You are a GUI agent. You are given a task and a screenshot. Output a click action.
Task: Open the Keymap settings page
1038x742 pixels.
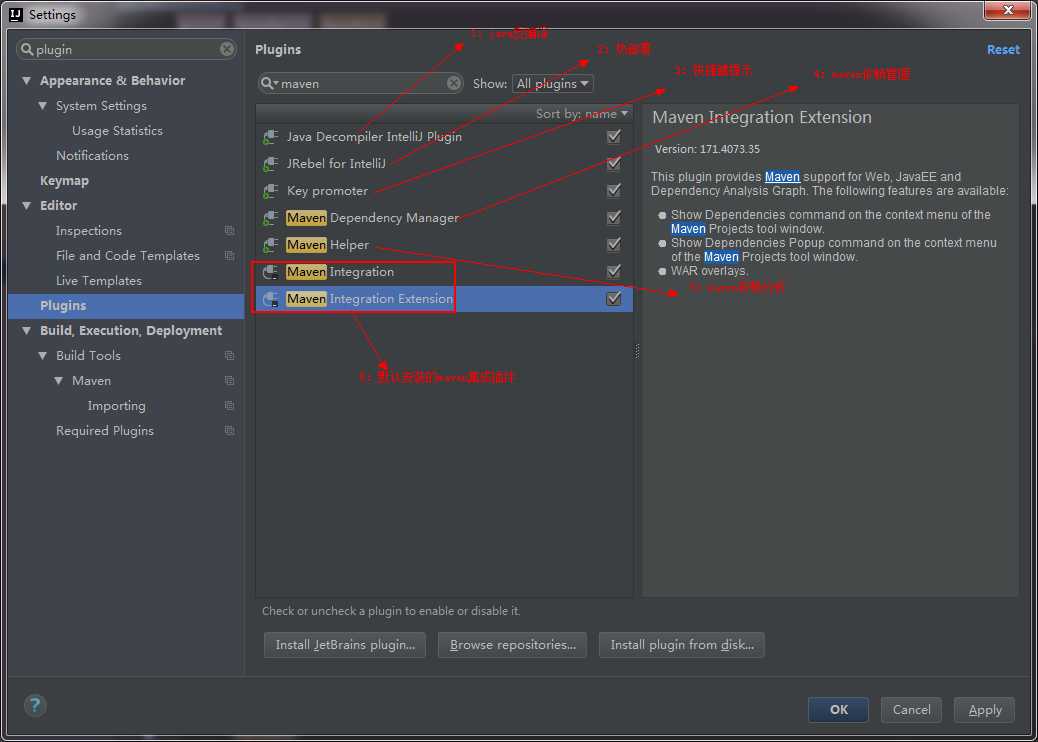click(x=64, y=181)
